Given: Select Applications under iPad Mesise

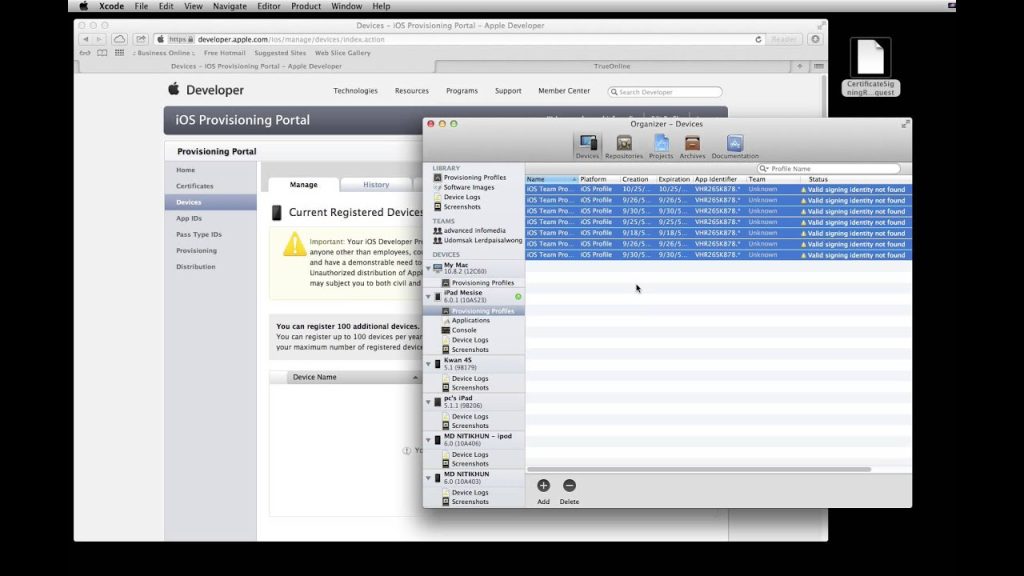Looking at the screenshot, I should (470, 321).
